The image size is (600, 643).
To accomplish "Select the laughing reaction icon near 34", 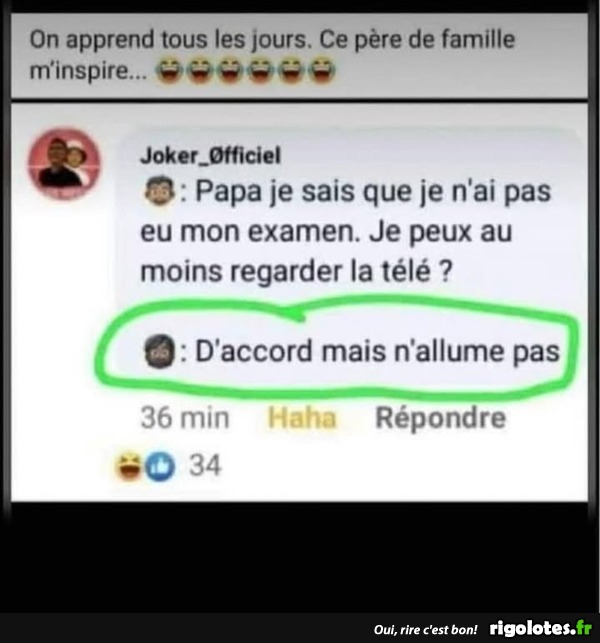I will [129, 466].
